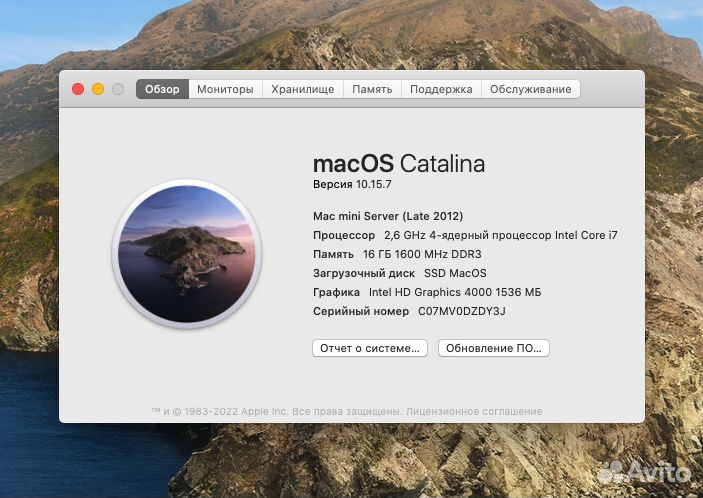Select the Обзор tab
Viewport: 703px width, 498px height.
pyautogui.click(x=162, y=89)
